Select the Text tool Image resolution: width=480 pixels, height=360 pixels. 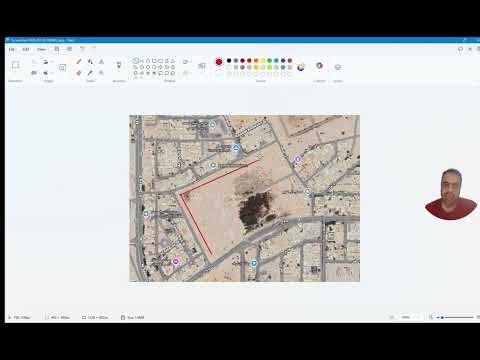coord(101,62)
